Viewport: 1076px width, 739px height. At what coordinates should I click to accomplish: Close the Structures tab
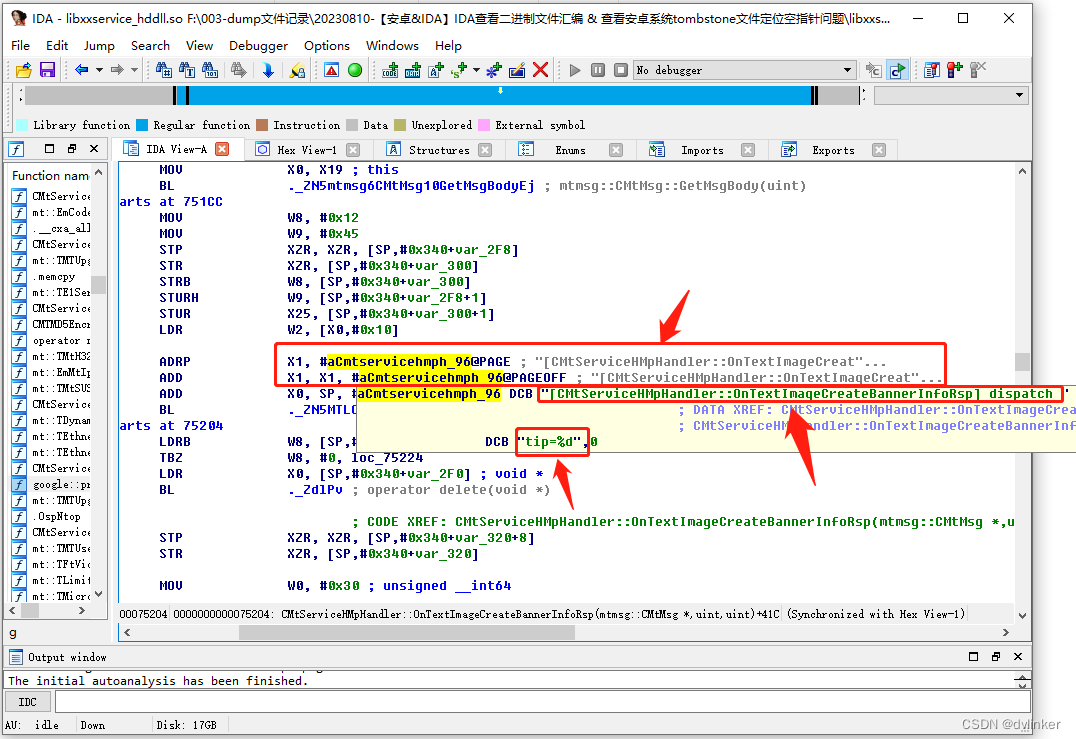coord(485,150)
